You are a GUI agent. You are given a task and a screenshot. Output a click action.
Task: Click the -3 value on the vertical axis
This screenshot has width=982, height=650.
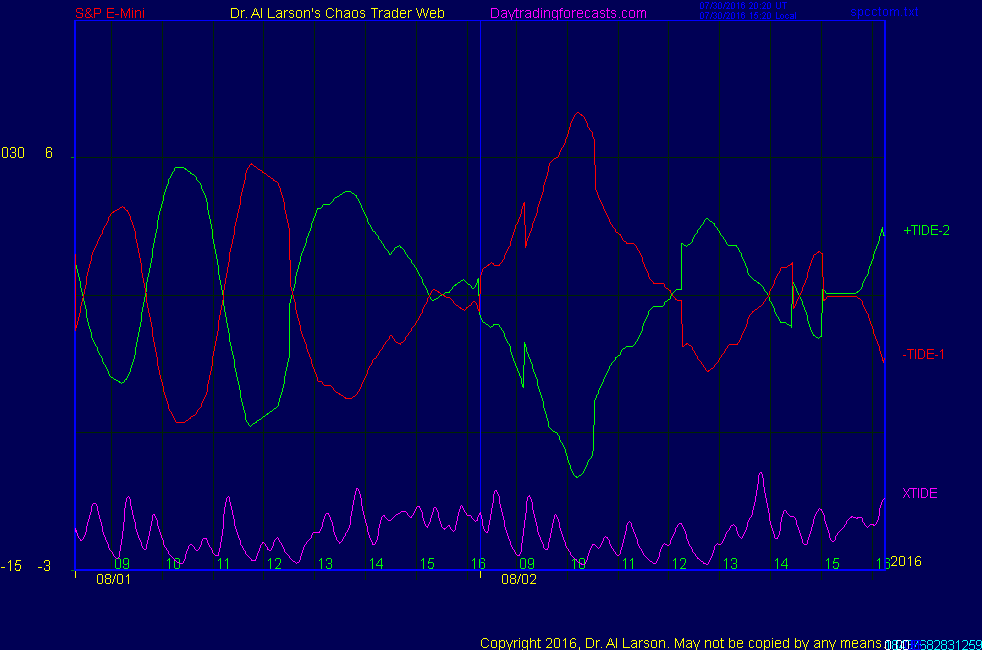[44, 566]
